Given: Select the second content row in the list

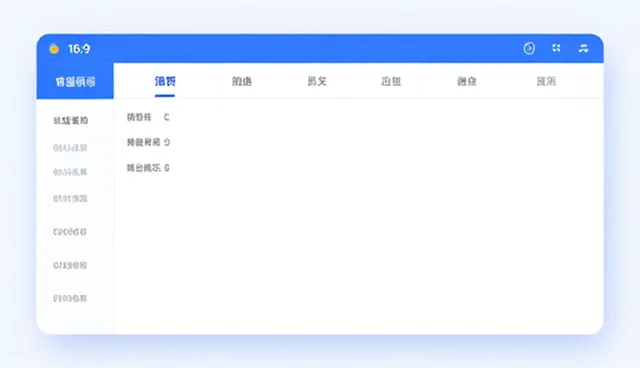Looking at the screenshot, I should click(x=148, y=142).
